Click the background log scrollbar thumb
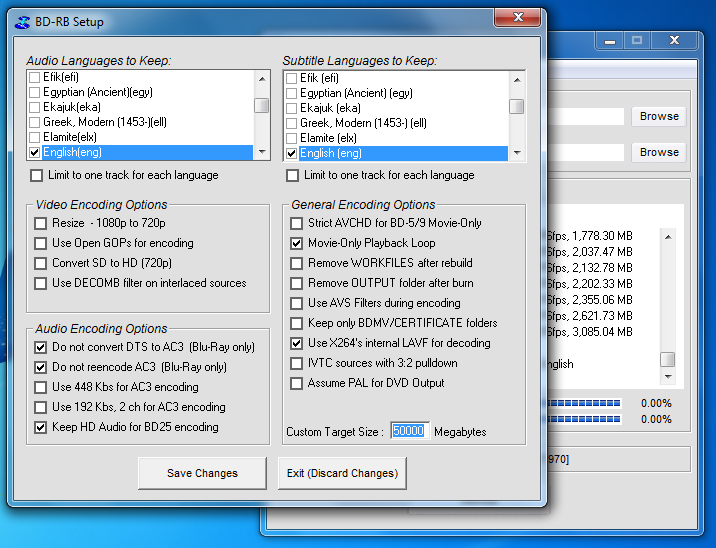The image size is (716, 548). [x=668, y=359]
